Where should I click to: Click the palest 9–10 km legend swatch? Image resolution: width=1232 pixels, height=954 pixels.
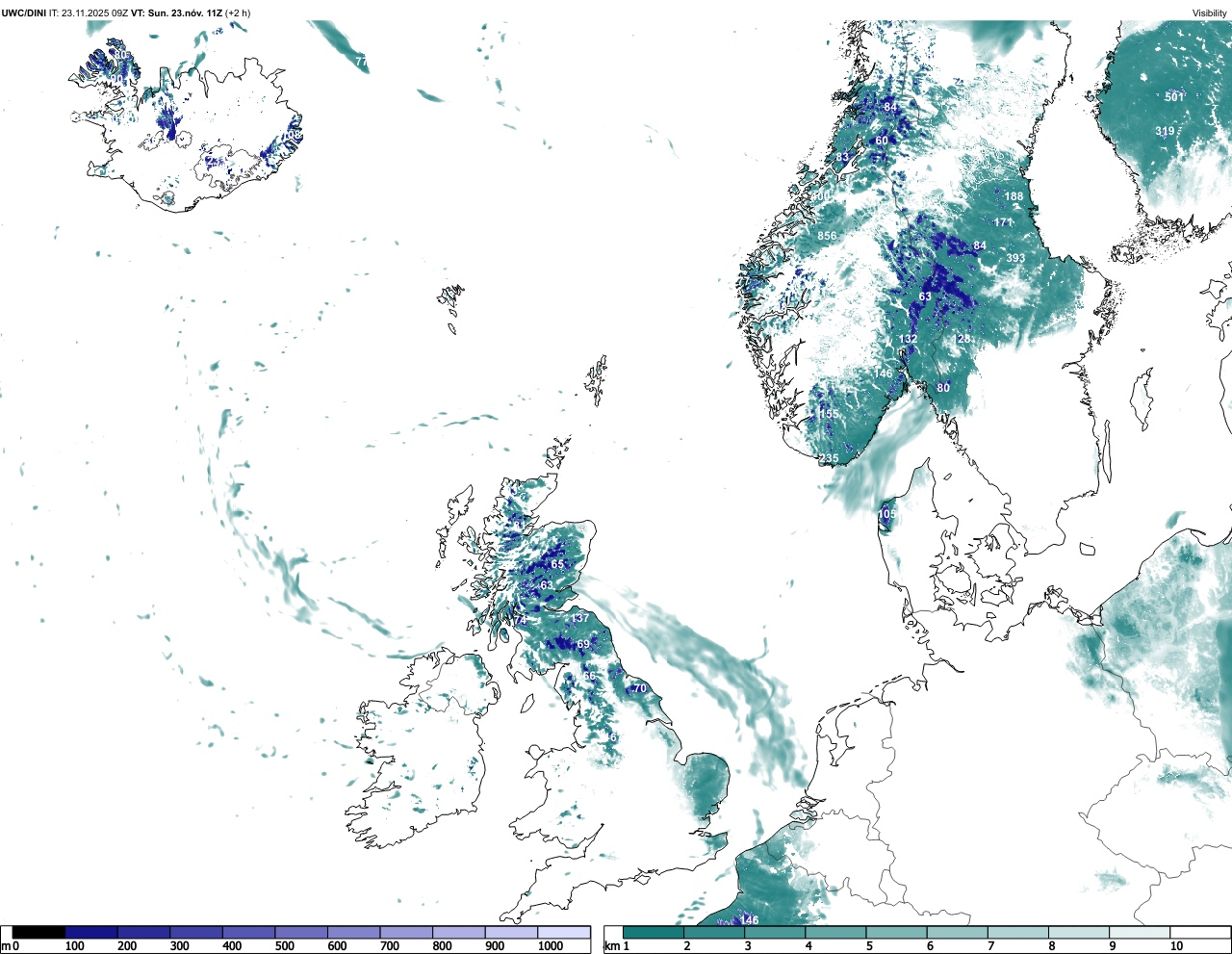point(1141,932)
